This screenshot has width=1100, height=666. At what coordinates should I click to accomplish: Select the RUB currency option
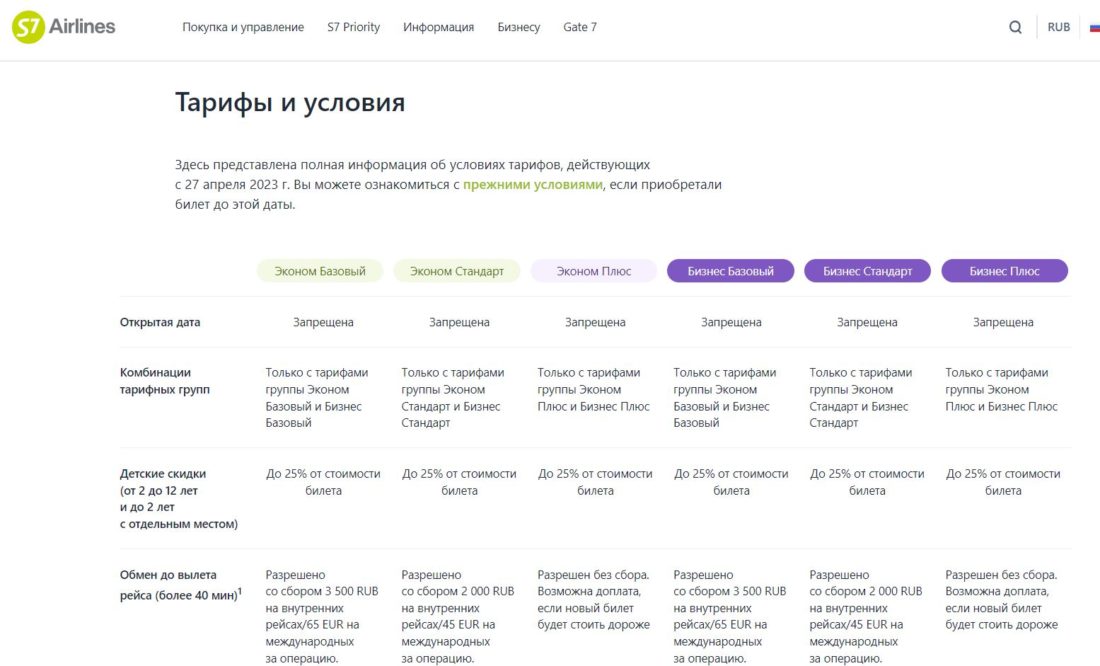click(1058, 26)
